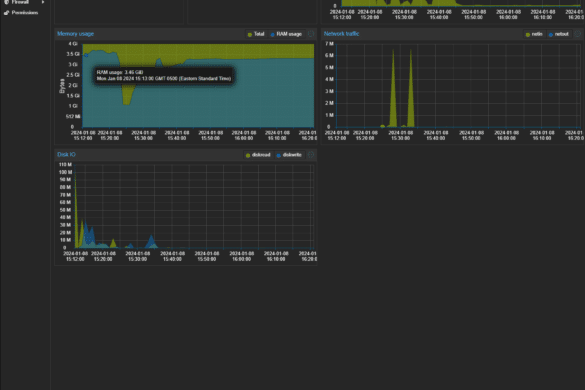Toggle the netout series in Network traffic legend
Image resolution: width=585 pixels, height=390 pixels.
(x=559, y=34)
